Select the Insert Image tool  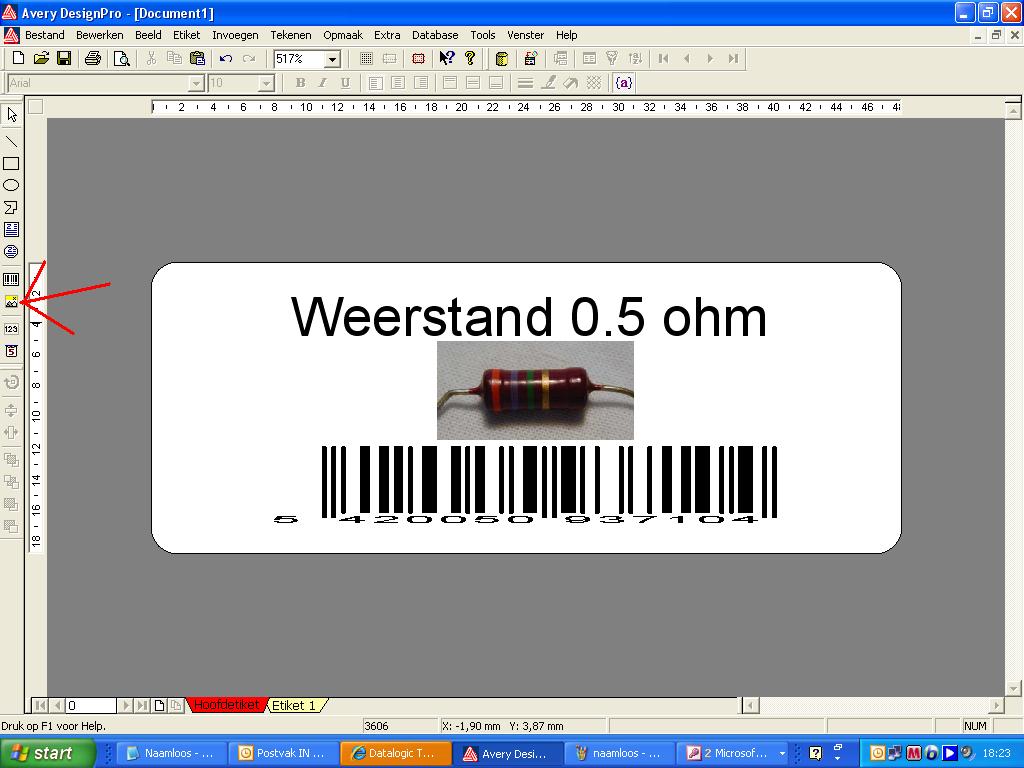pyautogui.click(x=12, y=302)
